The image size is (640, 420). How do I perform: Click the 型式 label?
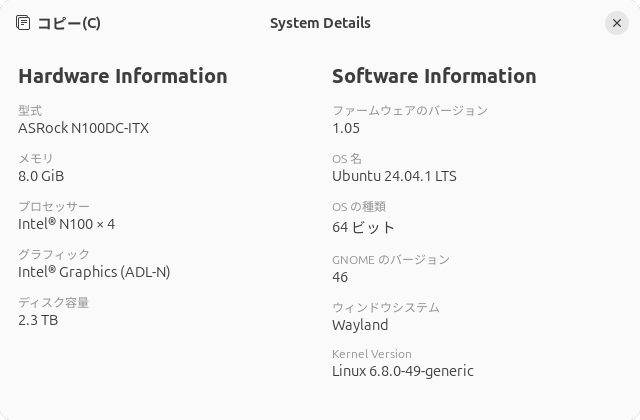point(30,110)
